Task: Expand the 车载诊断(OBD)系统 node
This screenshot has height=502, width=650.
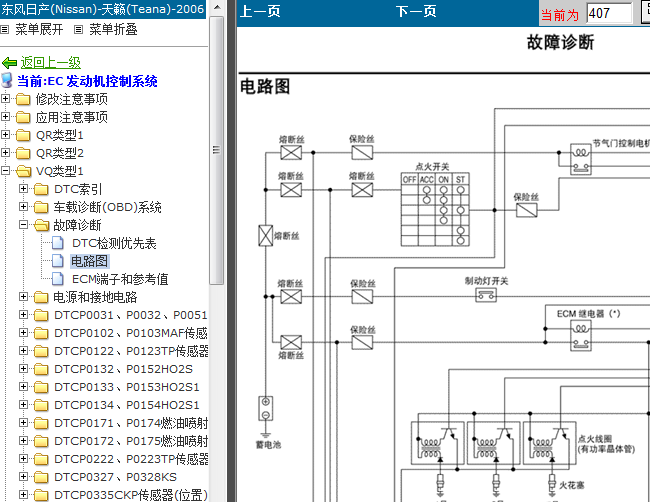Action: point(24,206)
